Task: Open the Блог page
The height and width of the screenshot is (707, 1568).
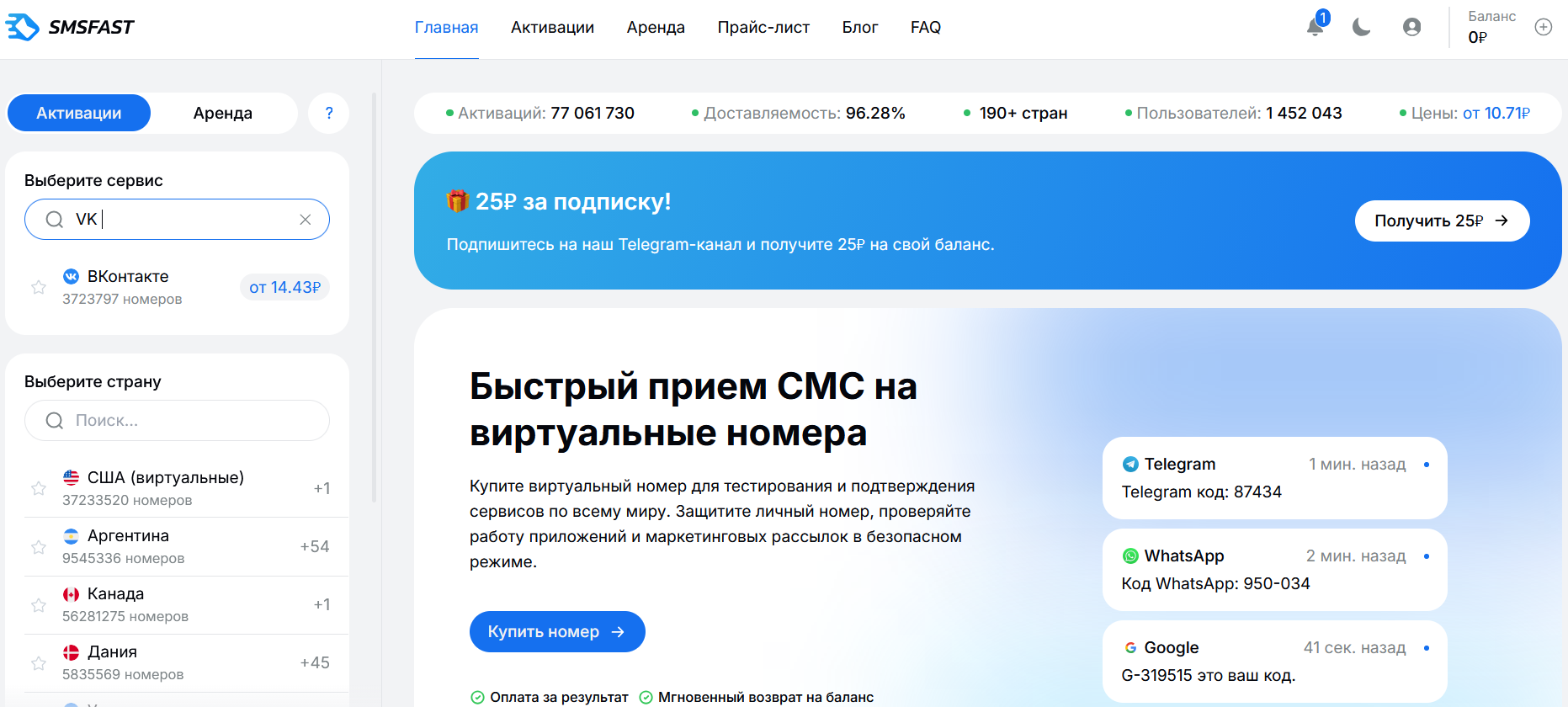Action: pos(860,28)
